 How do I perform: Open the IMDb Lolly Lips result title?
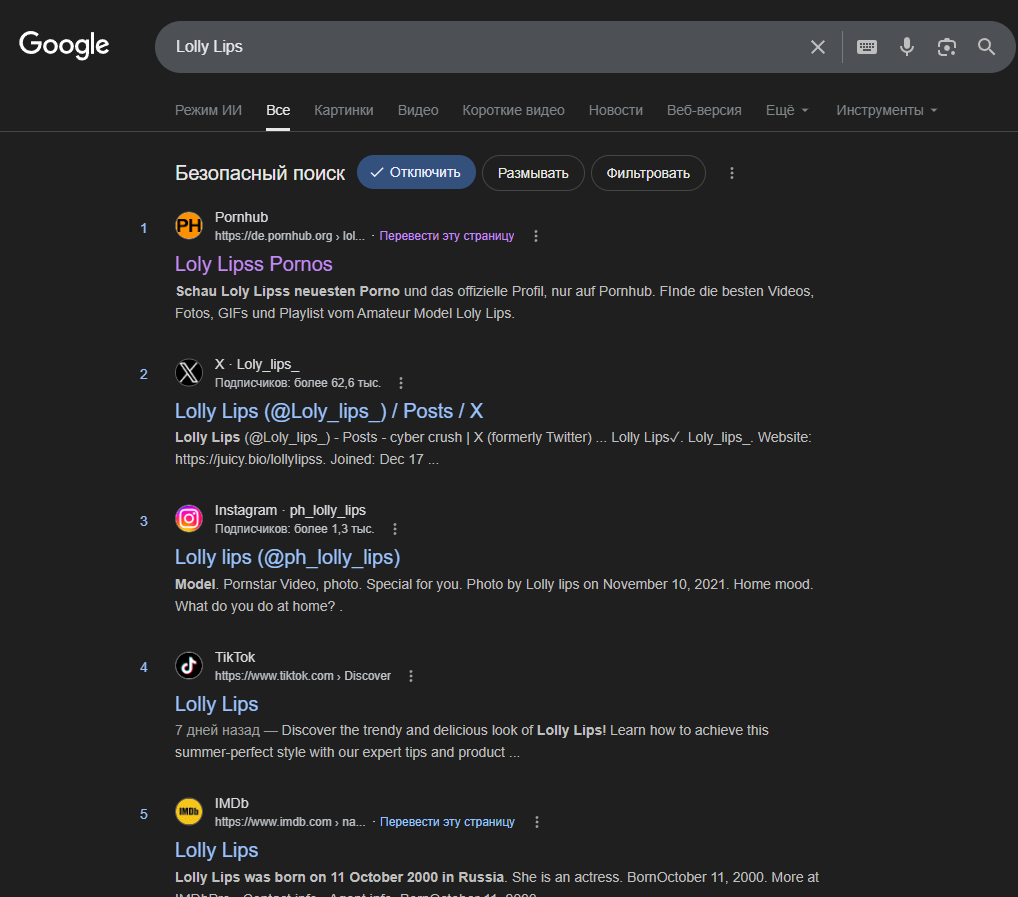(x=216, y=850)
